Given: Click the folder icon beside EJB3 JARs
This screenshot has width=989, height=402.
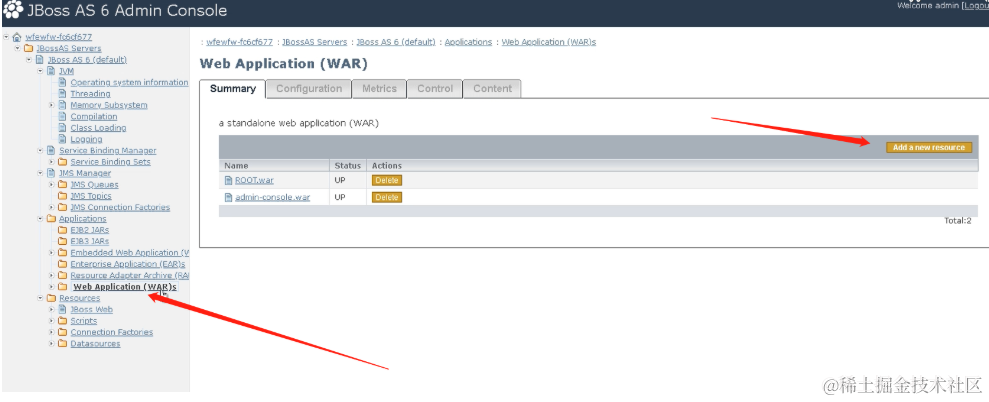Looking at the screenshot, I should pos(62,242).
